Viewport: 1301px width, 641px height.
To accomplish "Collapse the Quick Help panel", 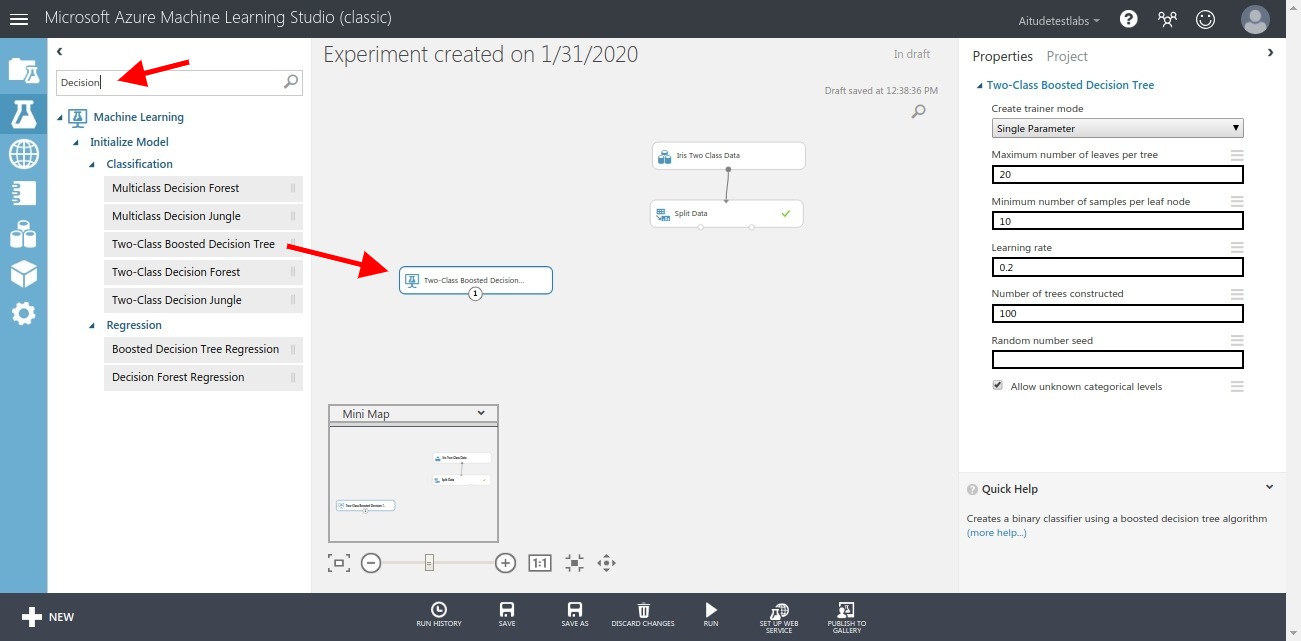I will pos(1269,487).
